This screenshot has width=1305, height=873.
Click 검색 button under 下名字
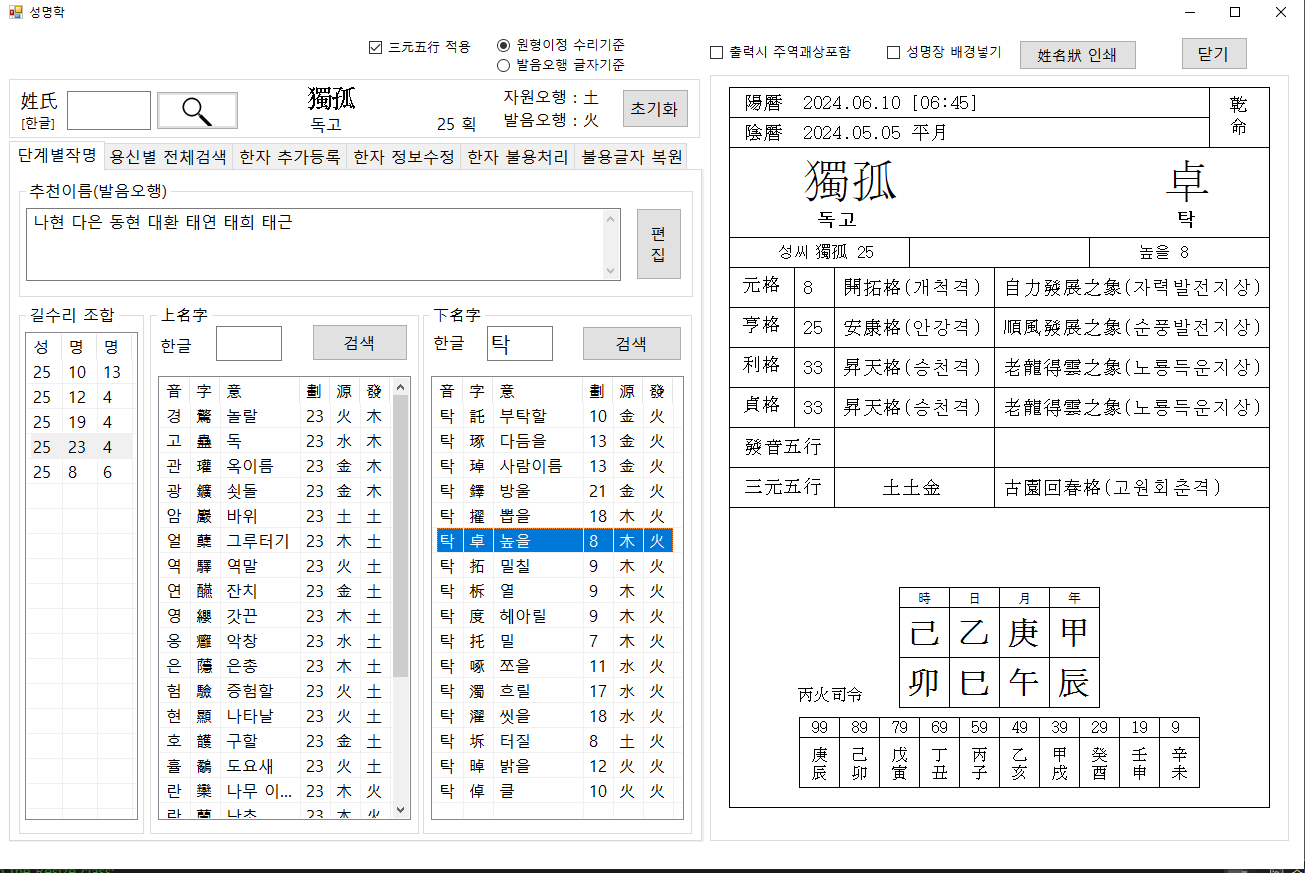(x=632, y=343)
